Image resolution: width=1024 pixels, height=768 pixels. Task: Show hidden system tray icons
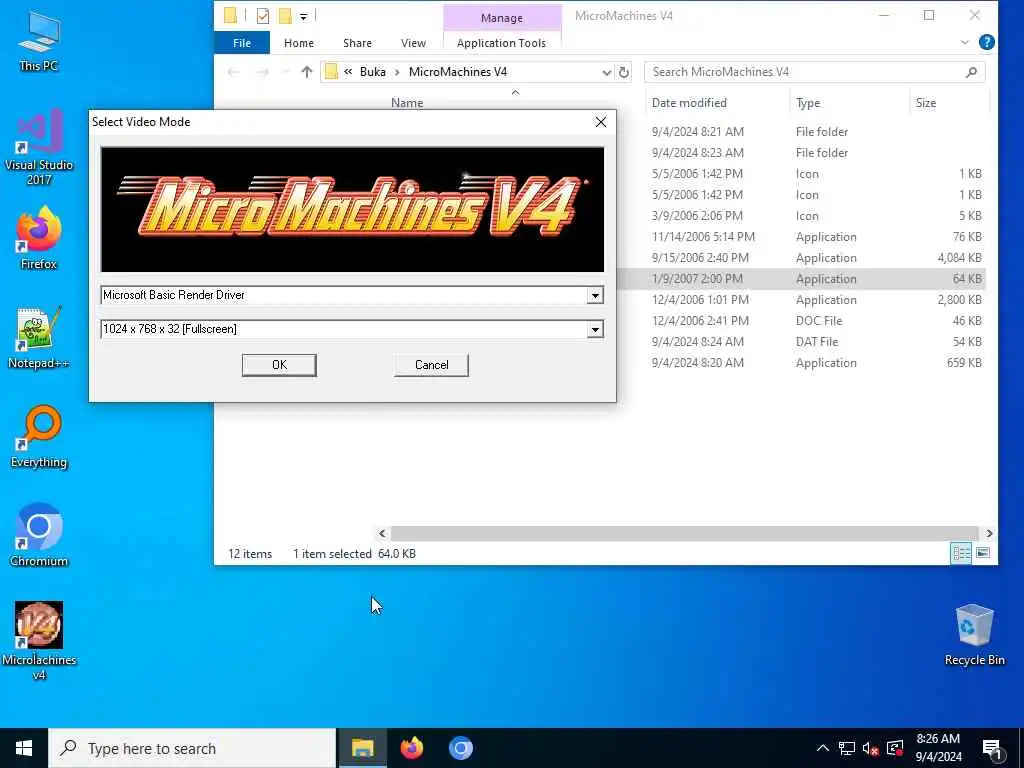pos(823,748)
